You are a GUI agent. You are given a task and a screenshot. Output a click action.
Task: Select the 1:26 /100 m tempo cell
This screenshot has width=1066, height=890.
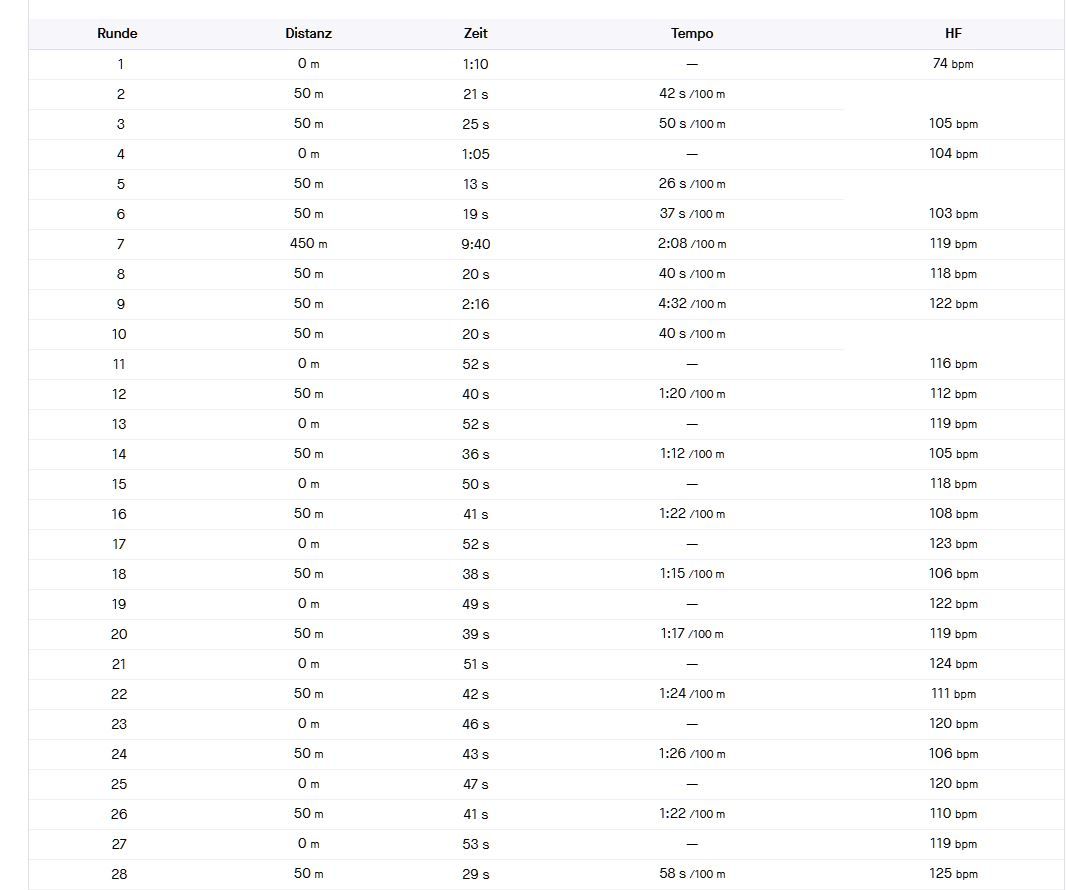(x=692, y=754)
